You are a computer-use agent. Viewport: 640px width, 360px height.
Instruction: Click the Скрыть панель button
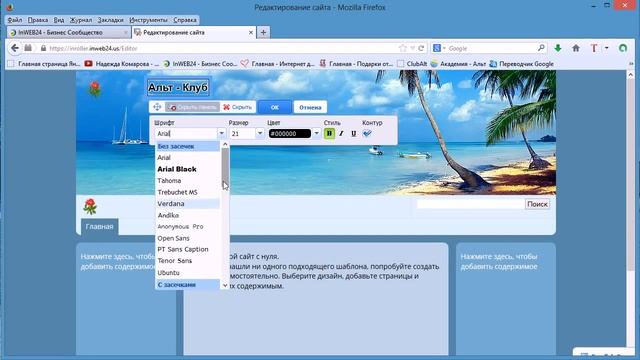(192, 107)
